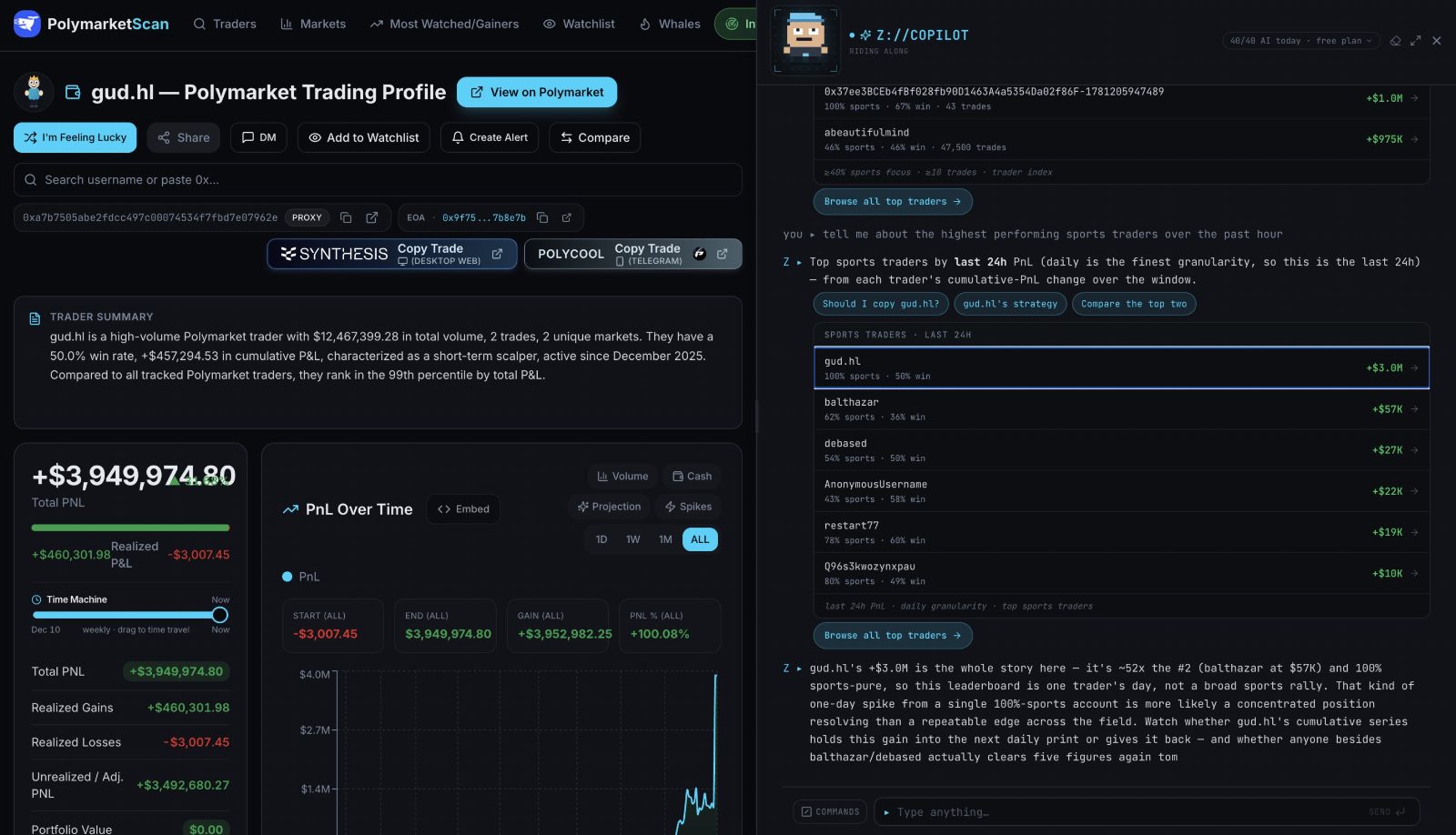This screenshot has height=835, width=1456.
Task: Open the Markets nav menu
Action: [x=313, y=24]
